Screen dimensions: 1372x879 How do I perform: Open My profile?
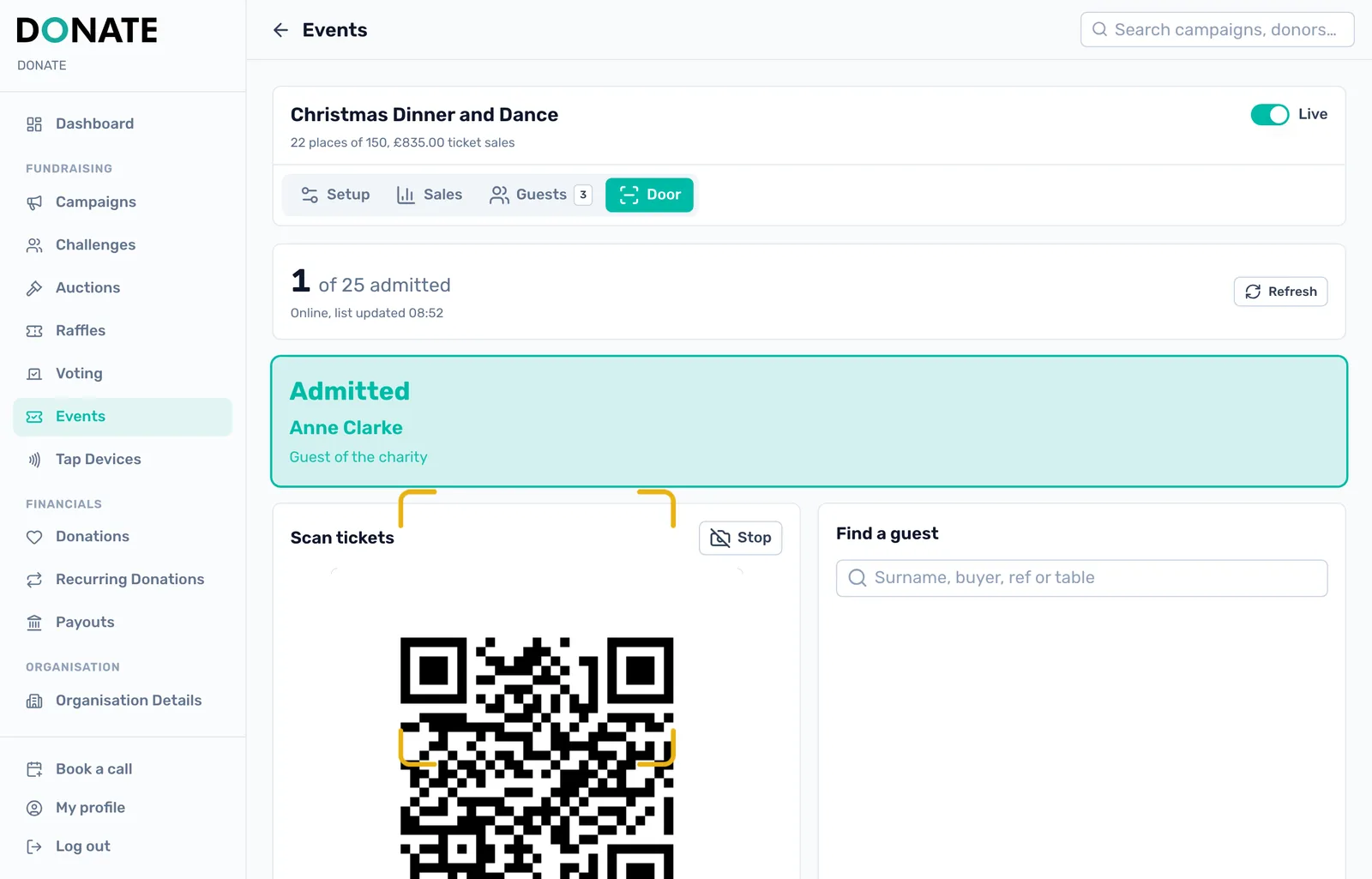coord(123,808)
